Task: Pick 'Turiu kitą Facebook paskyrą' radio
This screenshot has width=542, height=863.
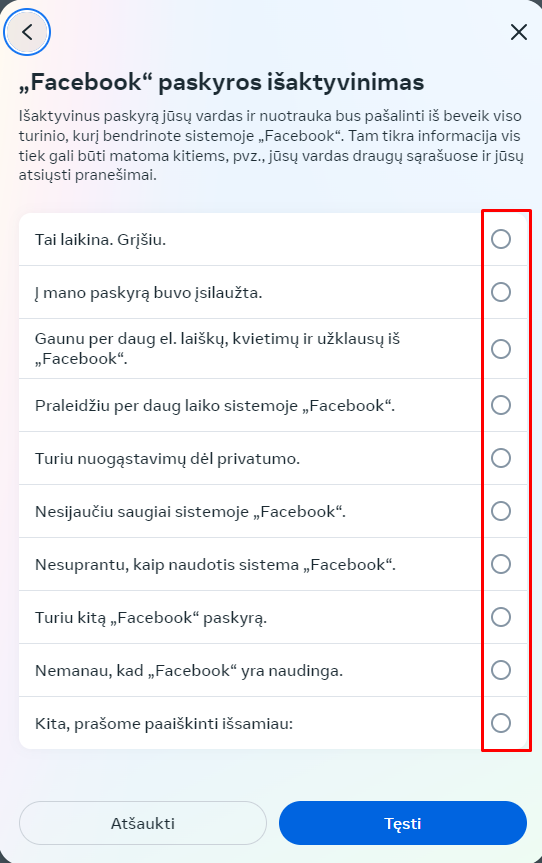Action: pyautogui.click(x=501, y=617)
